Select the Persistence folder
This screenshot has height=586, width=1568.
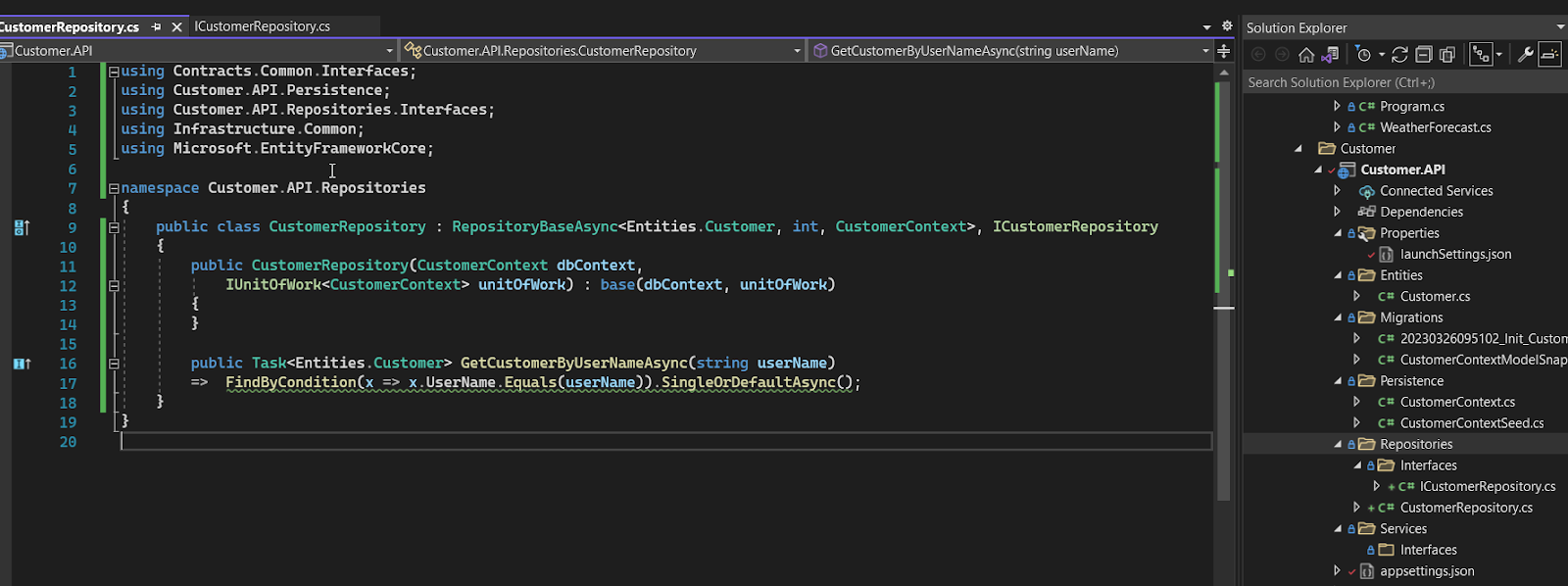pyautogui.click(x=1411, y=381)
